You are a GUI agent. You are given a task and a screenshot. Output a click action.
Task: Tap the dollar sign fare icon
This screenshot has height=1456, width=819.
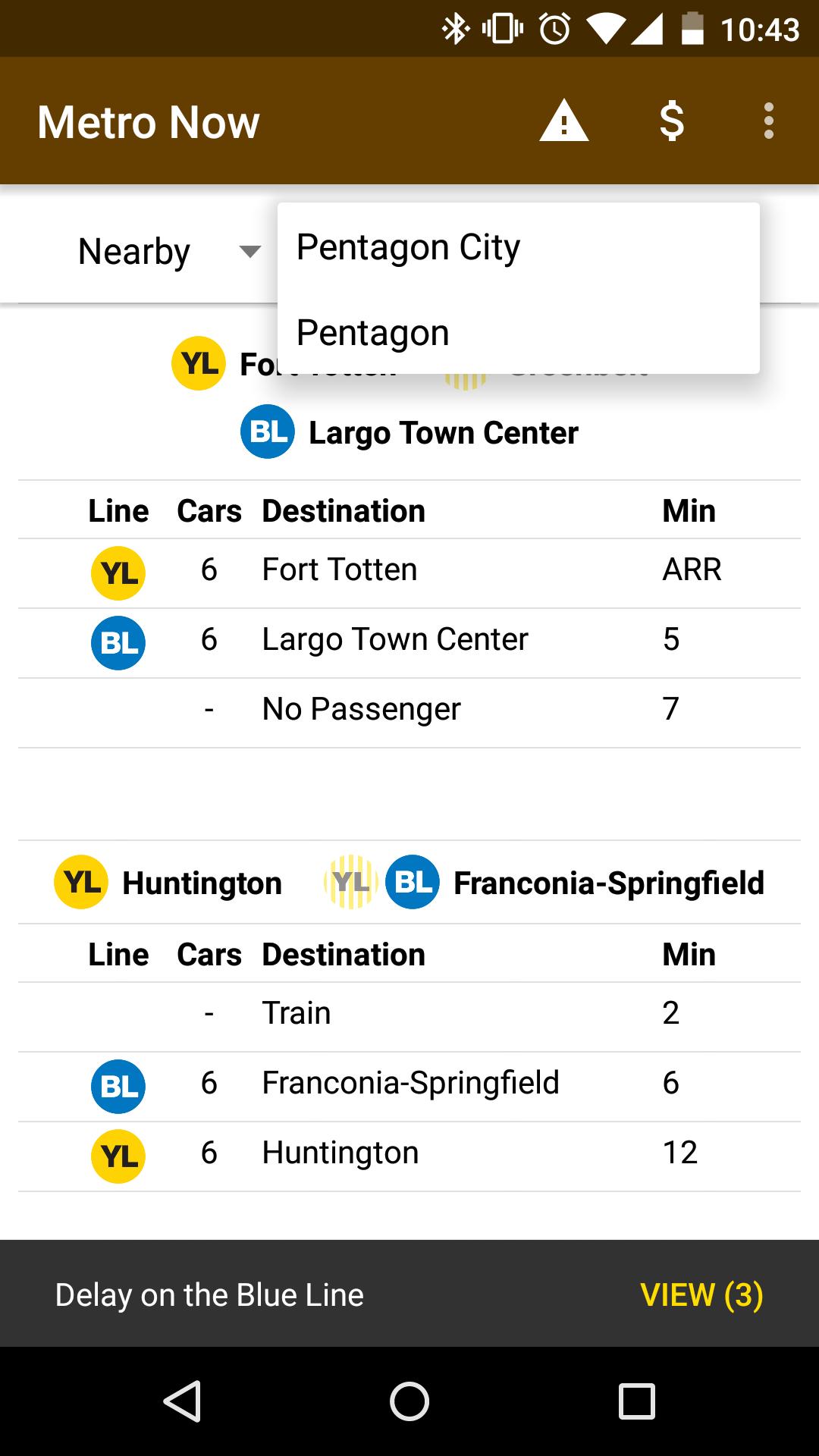(672, 121)
